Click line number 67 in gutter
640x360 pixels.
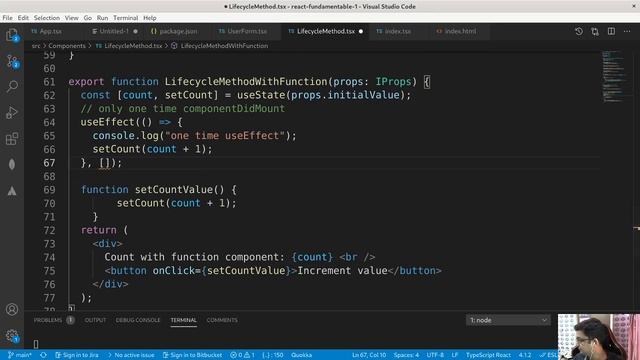49,163
